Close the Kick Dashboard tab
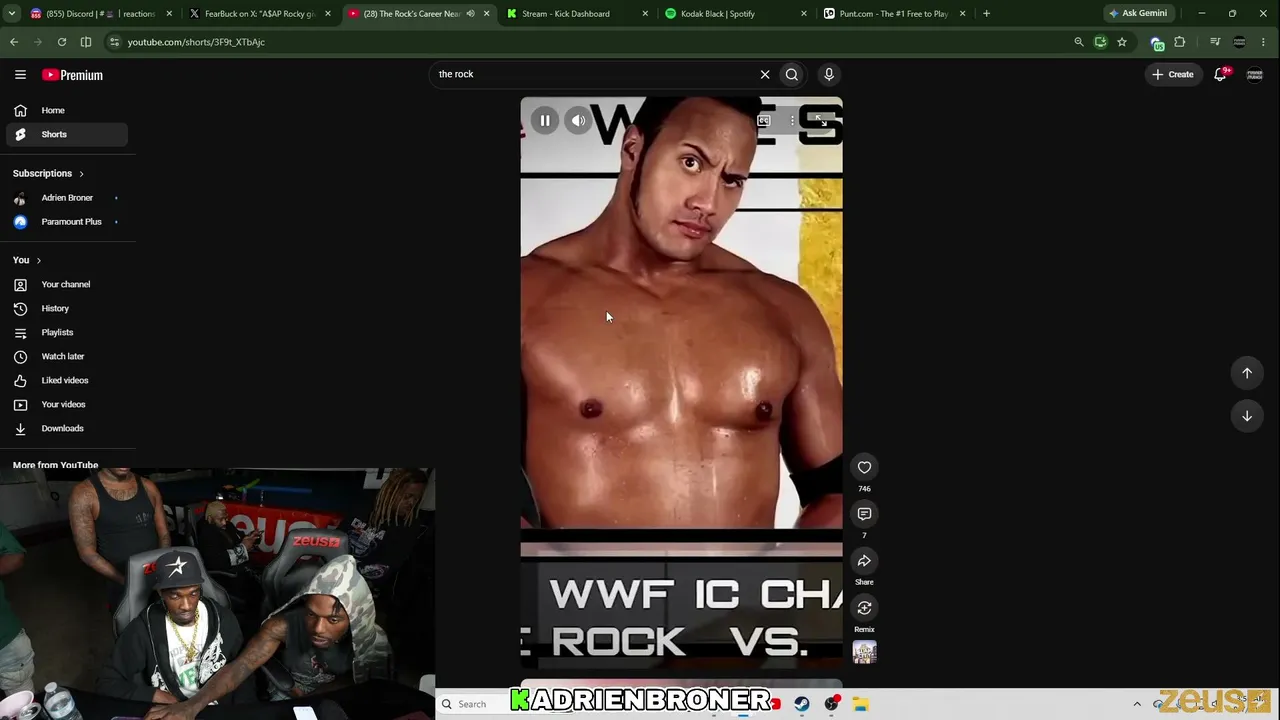This screenshot has height=720, width=1280. click(x=645, y=14)
